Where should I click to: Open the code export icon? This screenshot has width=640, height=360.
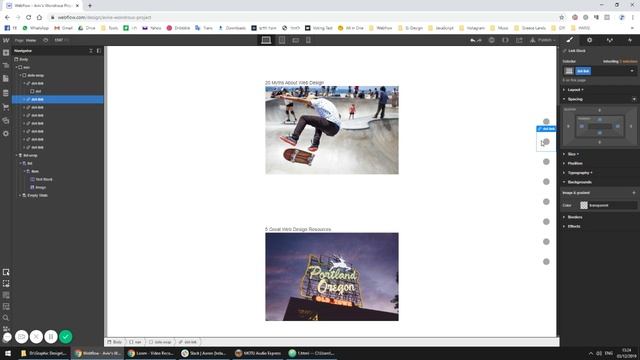[505, 40]
